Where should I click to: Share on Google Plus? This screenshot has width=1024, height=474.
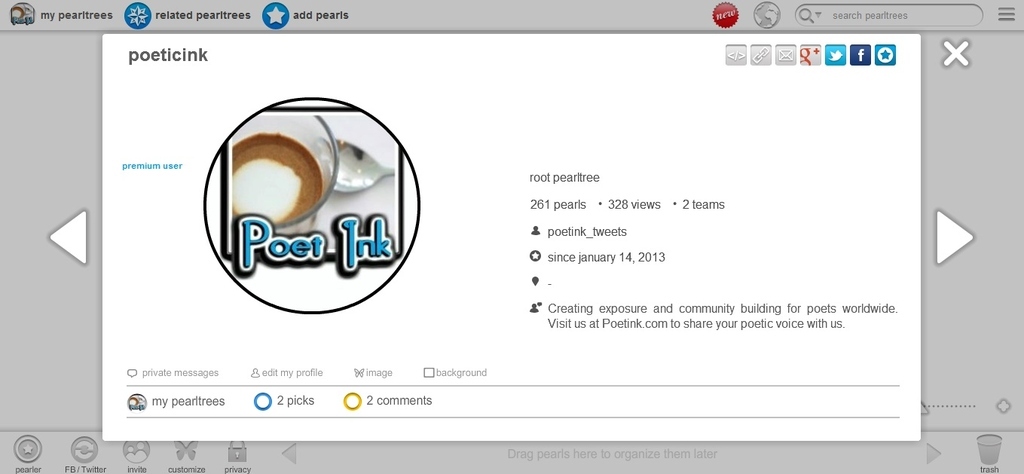[x=810, y=55]
